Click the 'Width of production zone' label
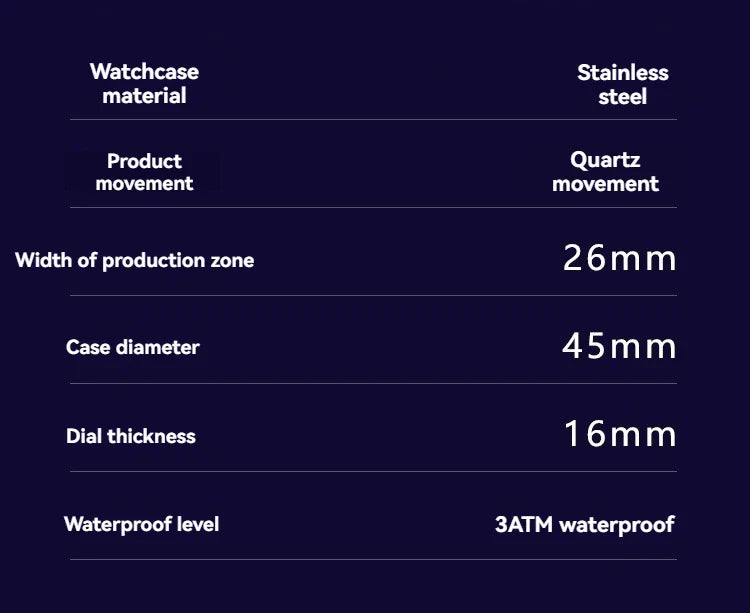Viewport: 750px width, 613px height. tap(135, 261)
